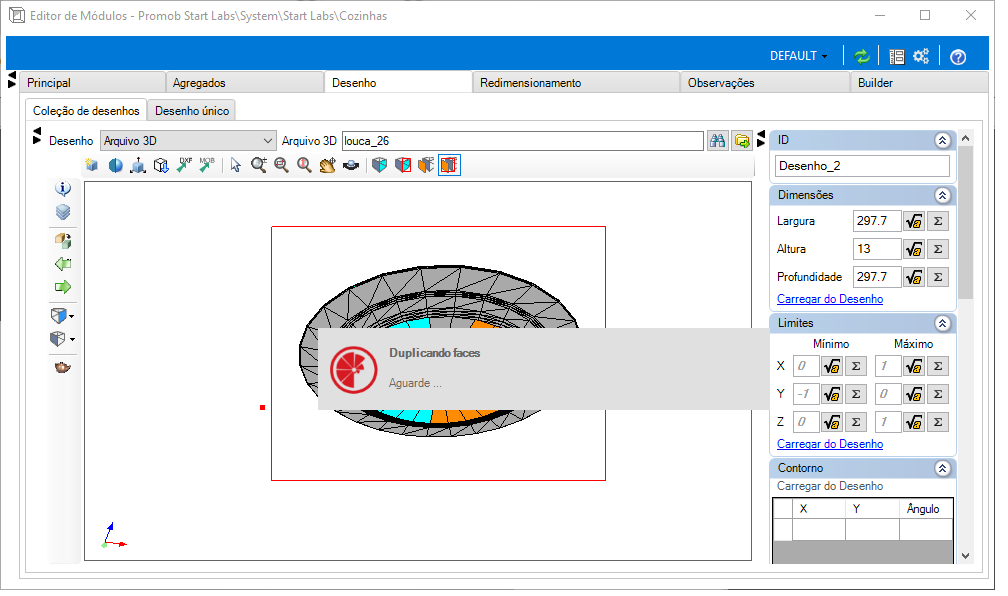Switch to the Builder tab
Screen dimensions: 1008x596
[x=919, y=83]
